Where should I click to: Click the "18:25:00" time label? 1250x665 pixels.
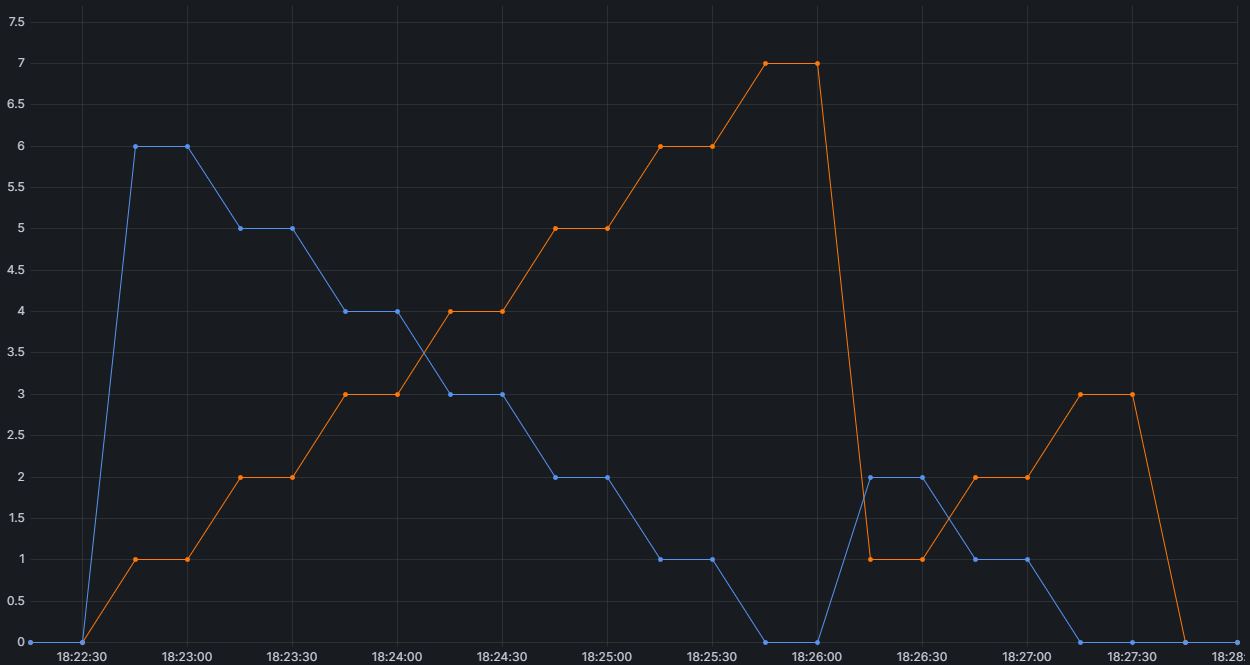point(607,657)
